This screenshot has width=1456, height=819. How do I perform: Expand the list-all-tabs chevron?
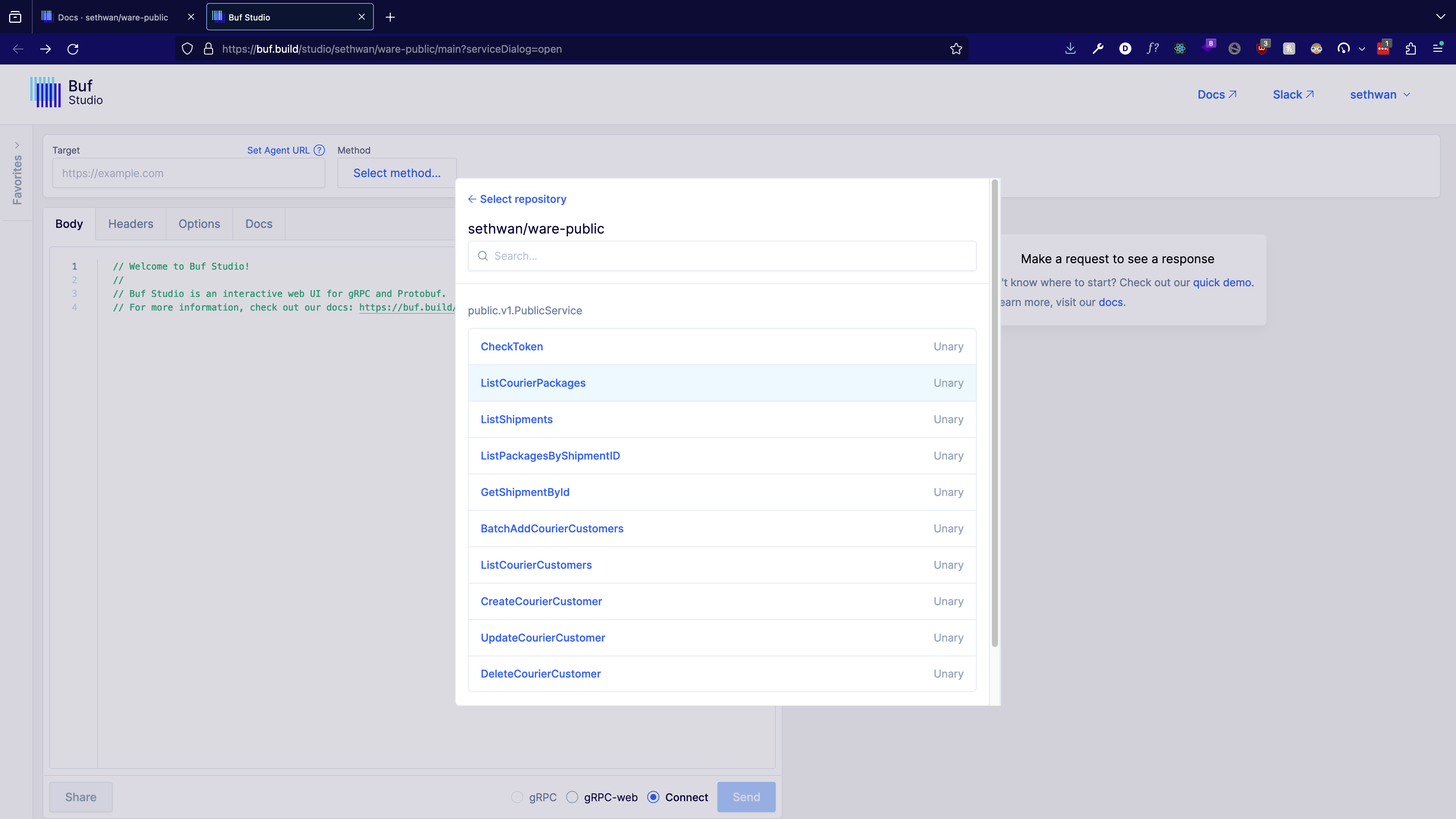1440,17
